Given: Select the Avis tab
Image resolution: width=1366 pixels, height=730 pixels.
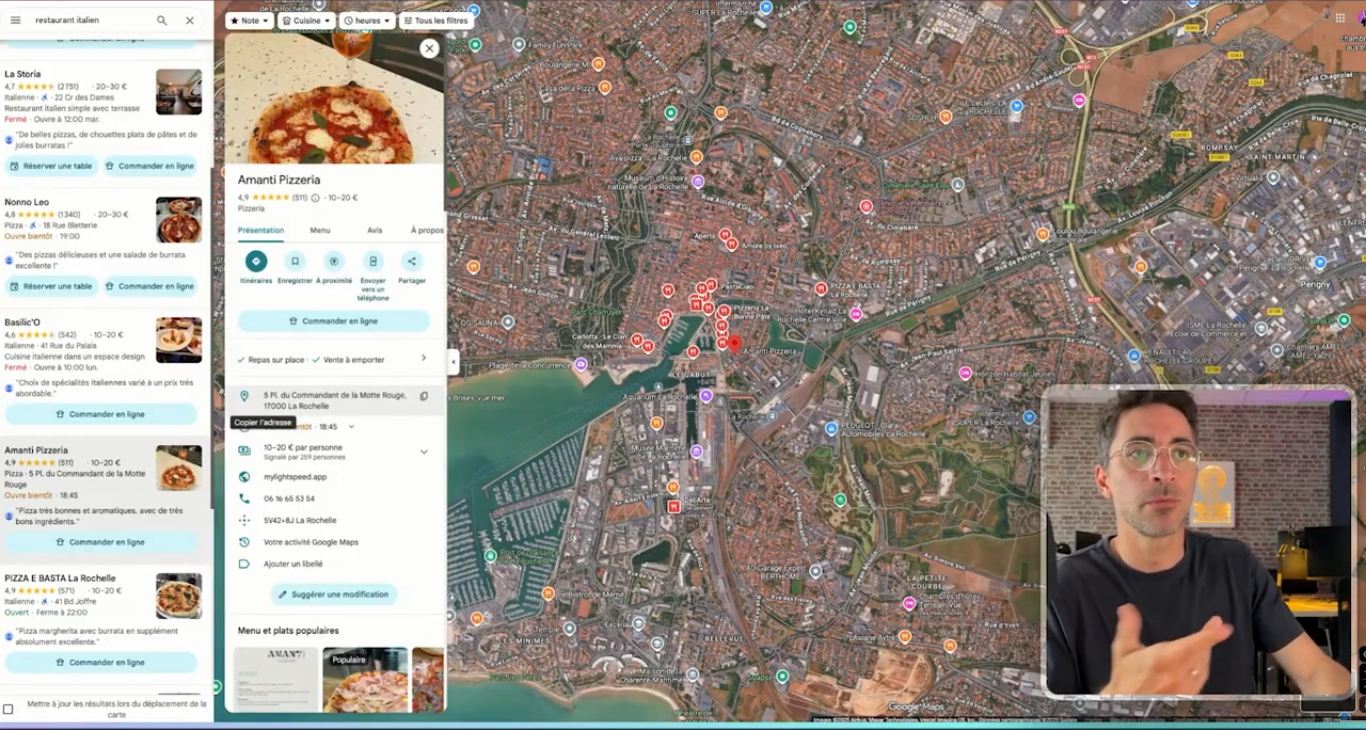Looking at the screenshot, I should click(x=375, y=230).
